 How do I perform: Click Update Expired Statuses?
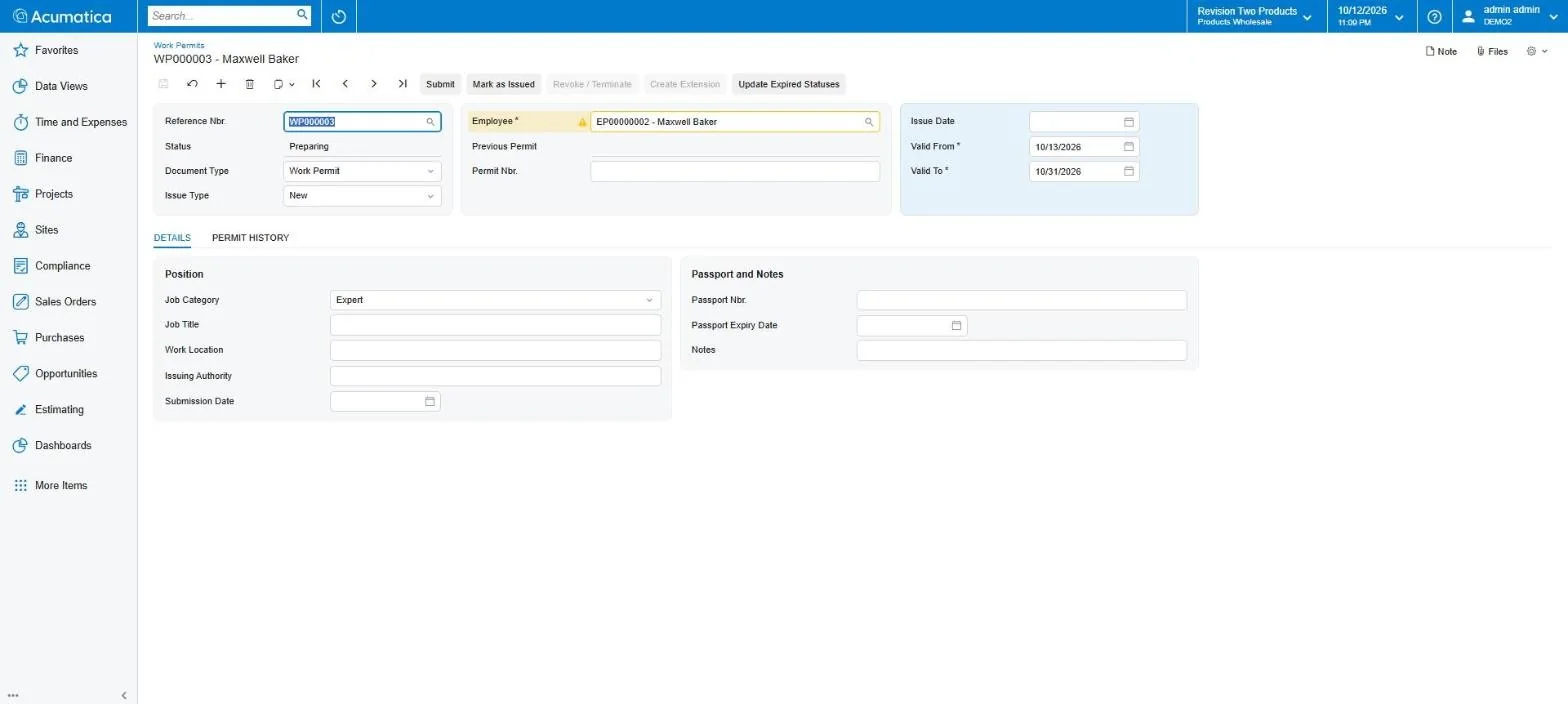click(x=789, y=84)
